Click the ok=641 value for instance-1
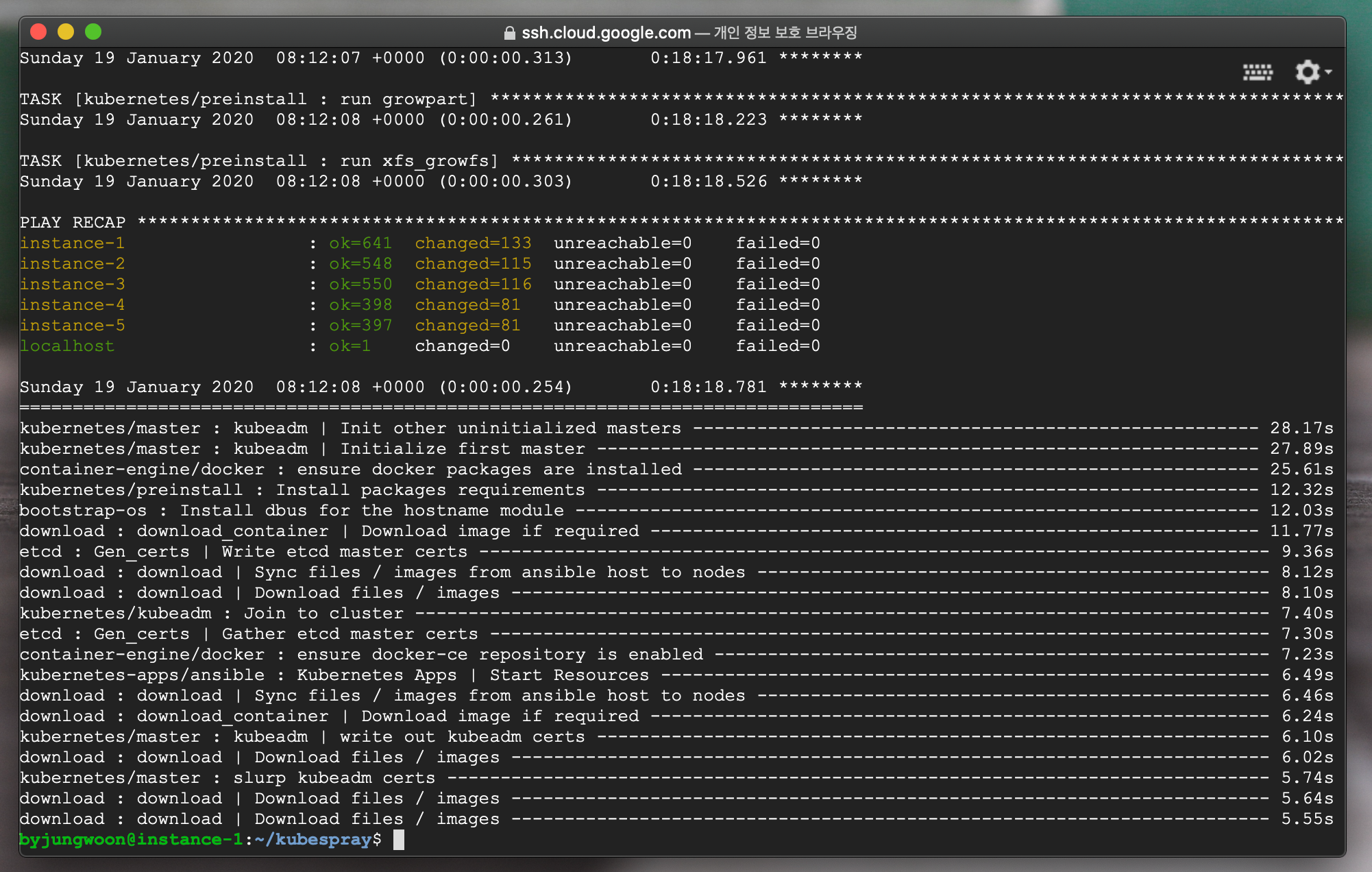 coord(360,243)
